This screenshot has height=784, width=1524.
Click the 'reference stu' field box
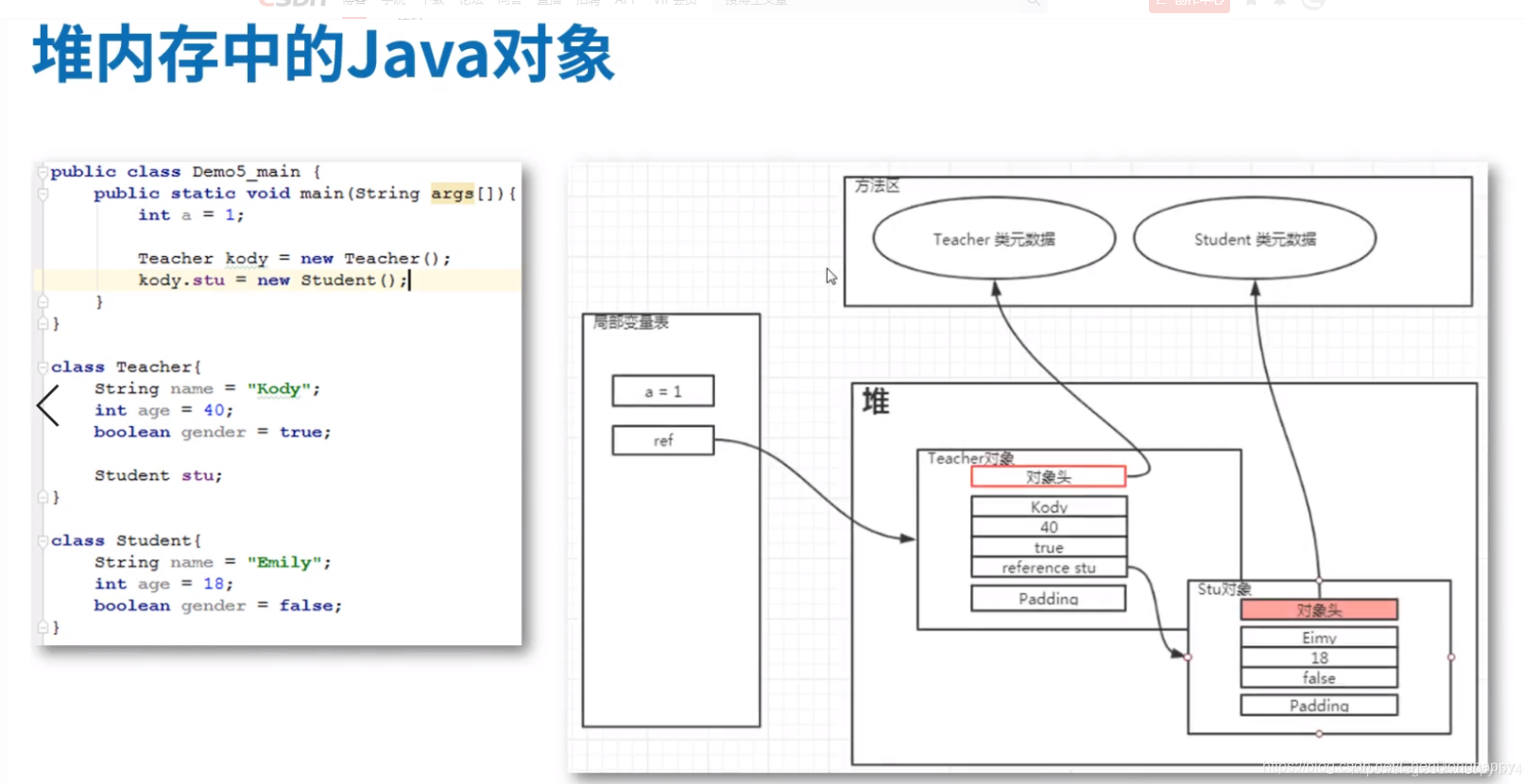pyautogui.click(x=1049, y=568)
